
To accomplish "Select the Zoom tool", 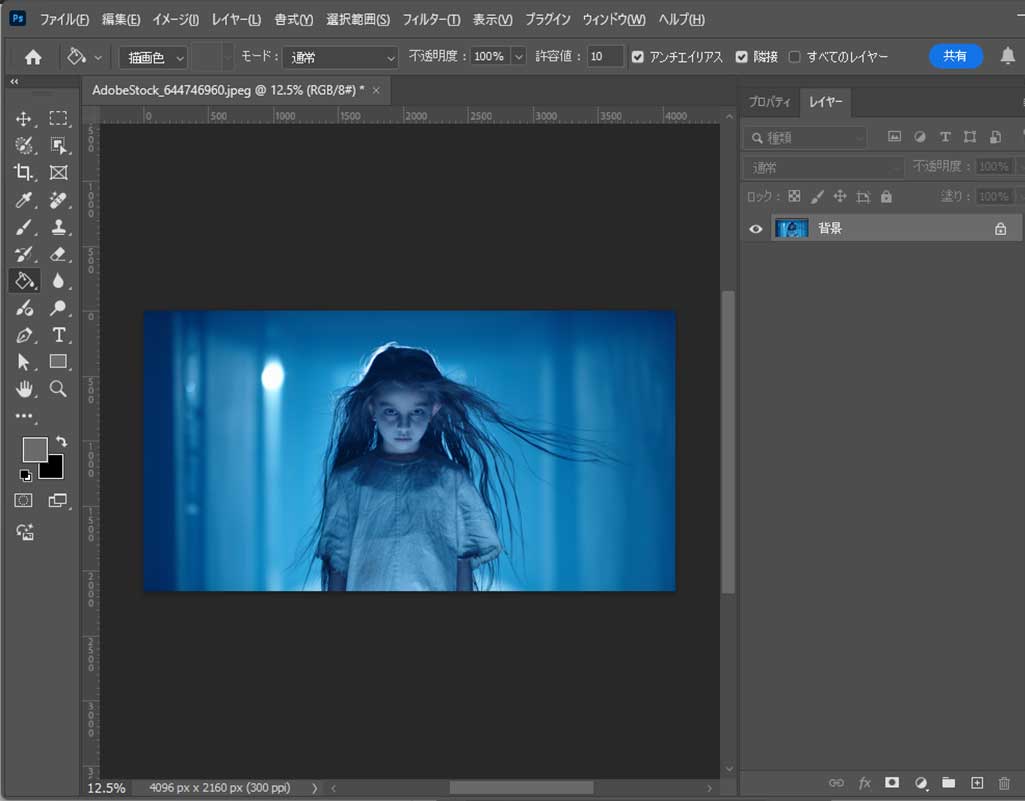I will (58, 389).
